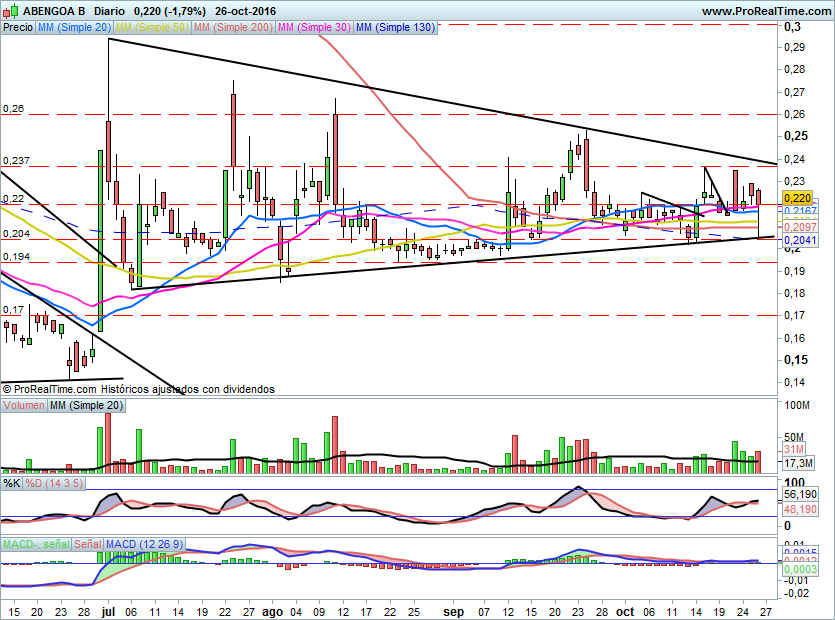Click the 0,25 price axis label
This screenshot has height=620, width=835.
[796, 136]
